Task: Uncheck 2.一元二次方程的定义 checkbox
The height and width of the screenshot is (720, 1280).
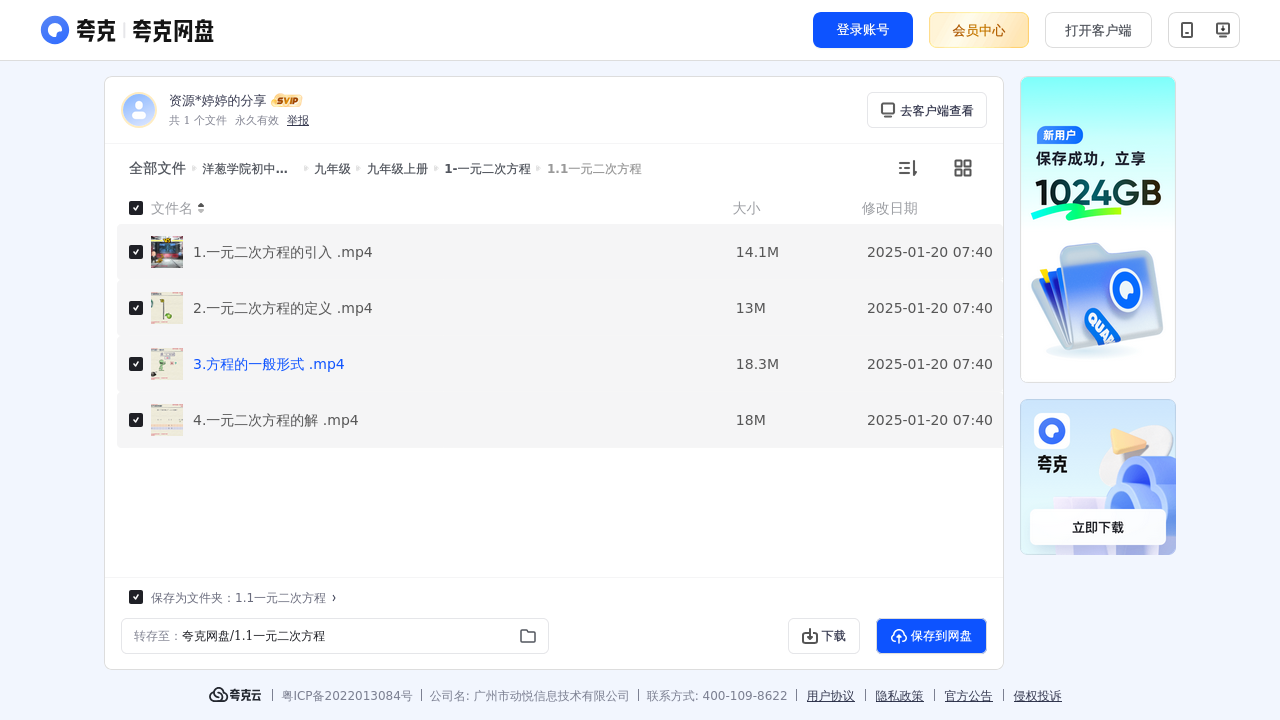Action: (136, 308)
